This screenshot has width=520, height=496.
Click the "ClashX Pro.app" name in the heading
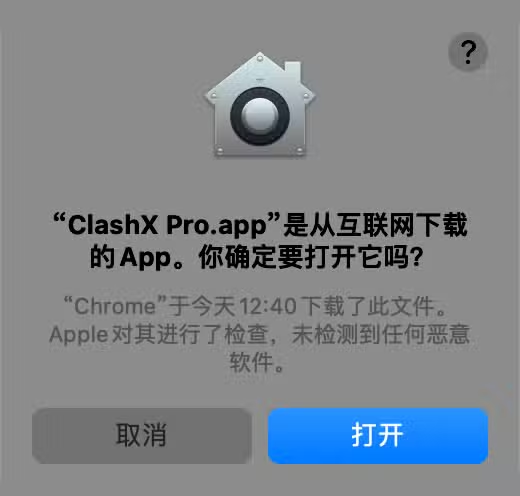click(x=167, y=225)
